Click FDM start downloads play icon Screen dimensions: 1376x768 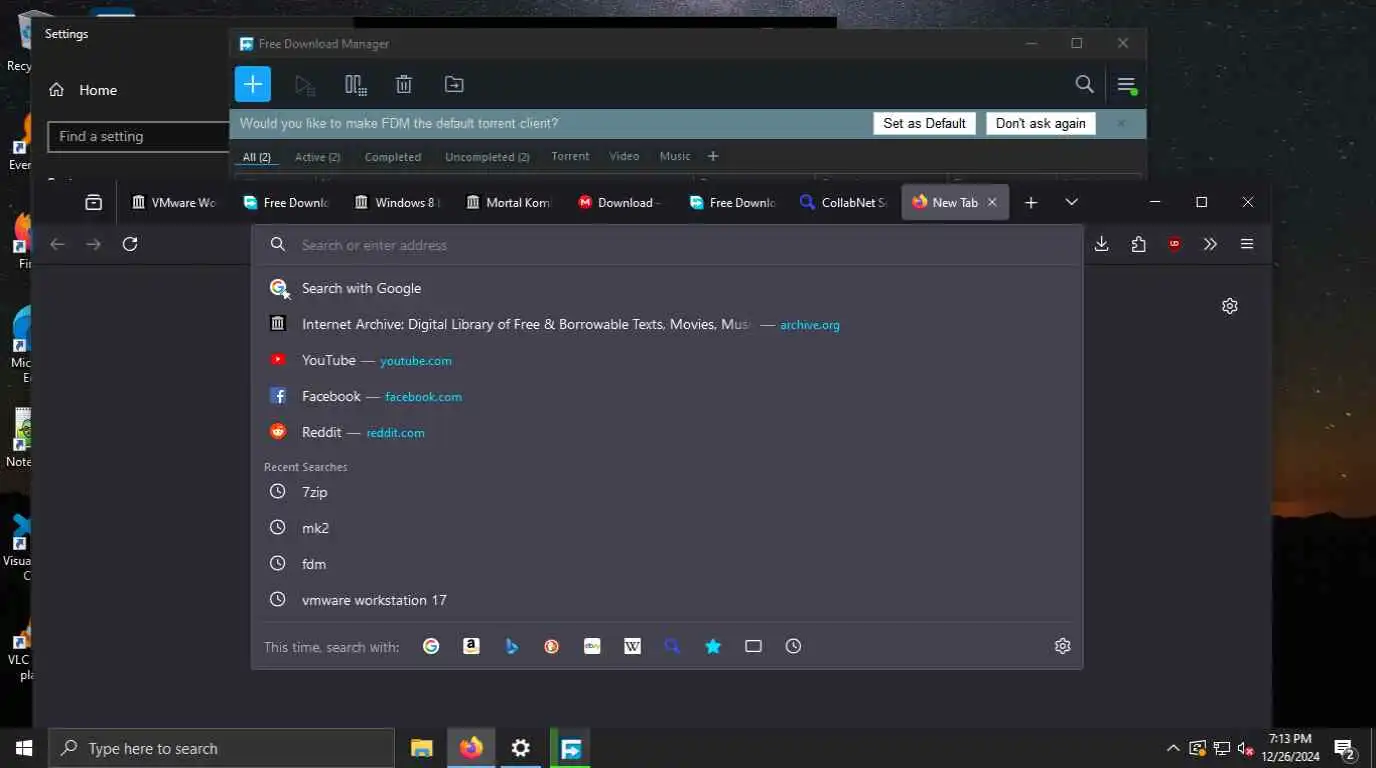click(x=305, y=85)
